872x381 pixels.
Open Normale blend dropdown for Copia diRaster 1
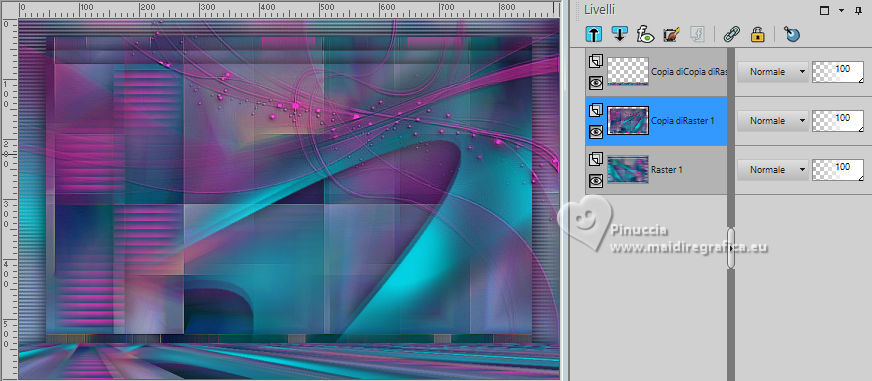point(772,121)
